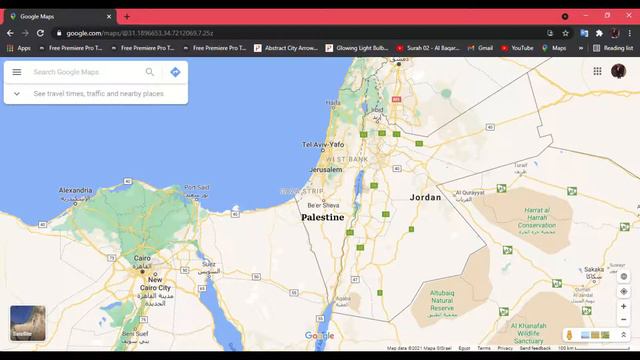Click the Be'er Sheva label
Image resolution: width=640 pixels, height=360 pixels.
click(x=323, y=205)
